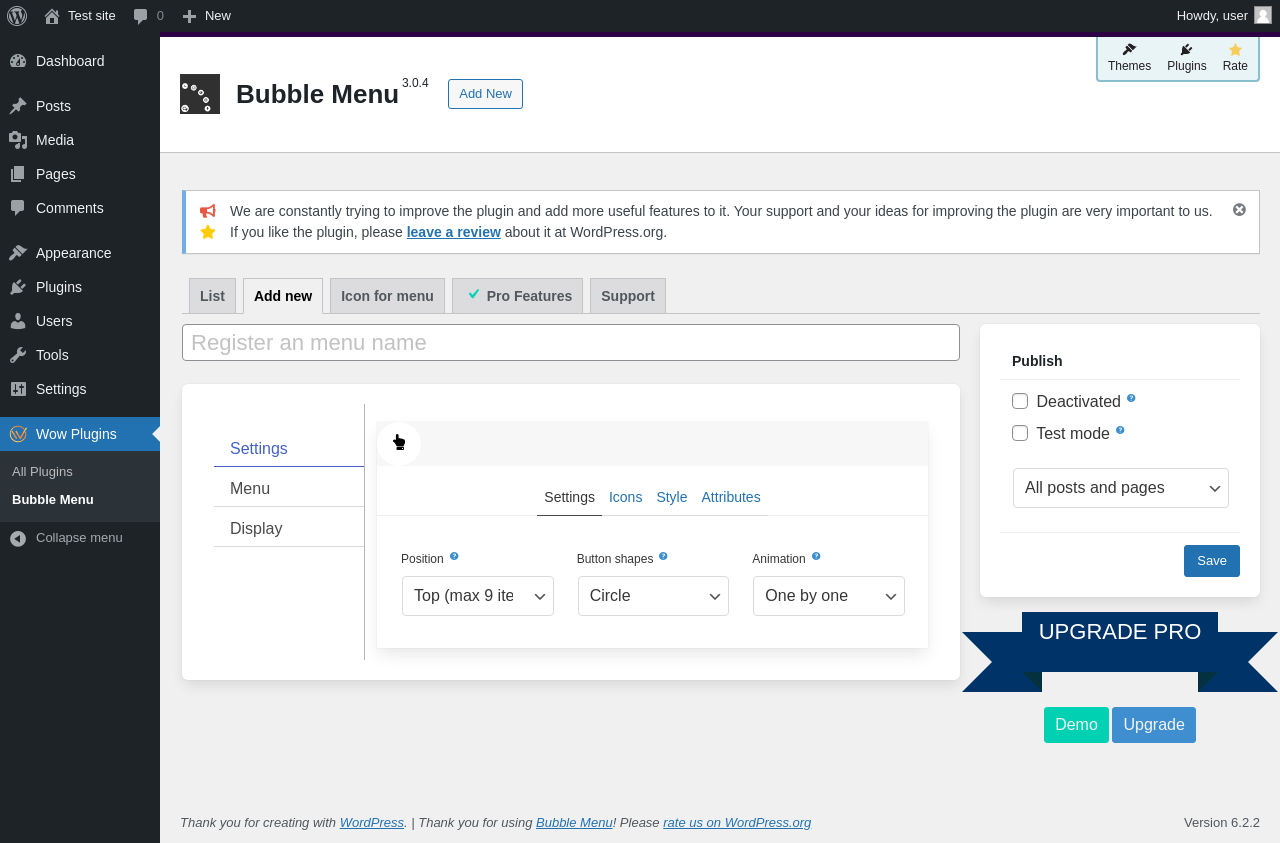Click the Test site home icon
1280x843 pixels.
pos(52,16)
